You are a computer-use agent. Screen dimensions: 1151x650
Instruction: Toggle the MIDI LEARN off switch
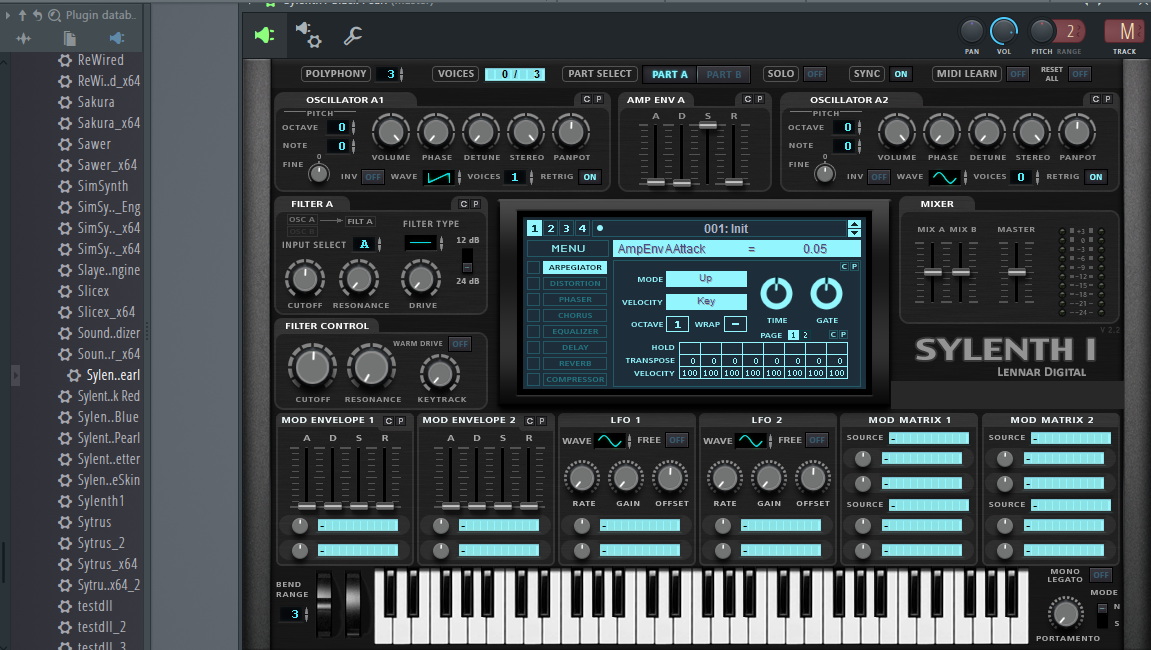1017,74
